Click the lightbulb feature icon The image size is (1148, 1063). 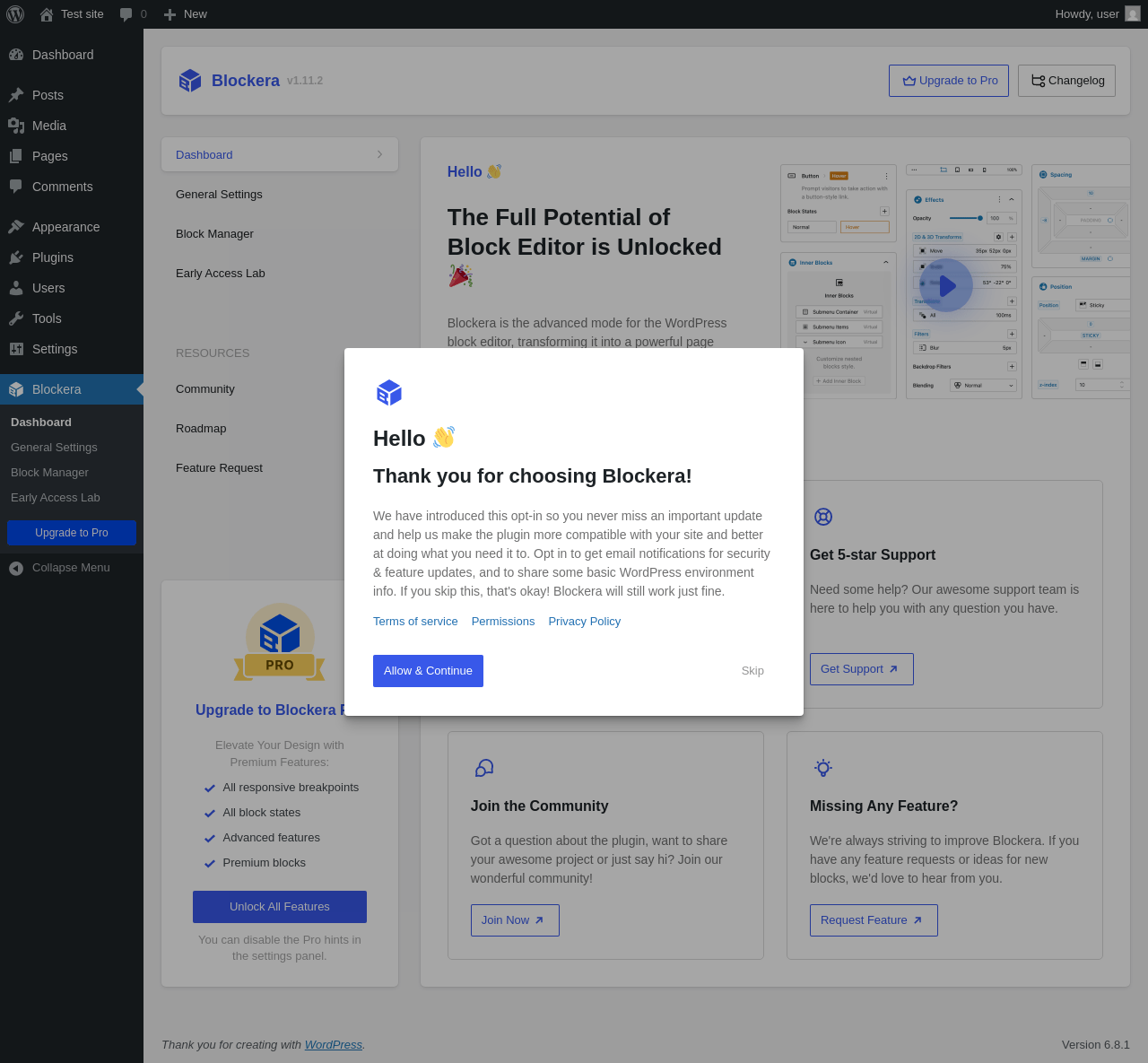(823, 768)
